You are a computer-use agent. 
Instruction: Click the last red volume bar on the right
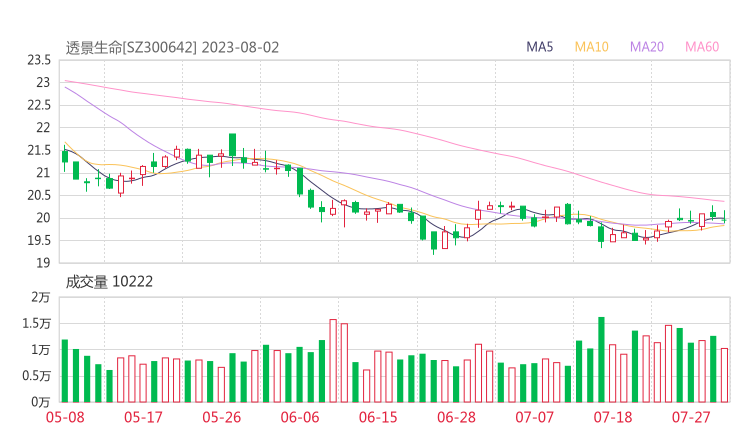pyautogui.click(x=724, y=375)
